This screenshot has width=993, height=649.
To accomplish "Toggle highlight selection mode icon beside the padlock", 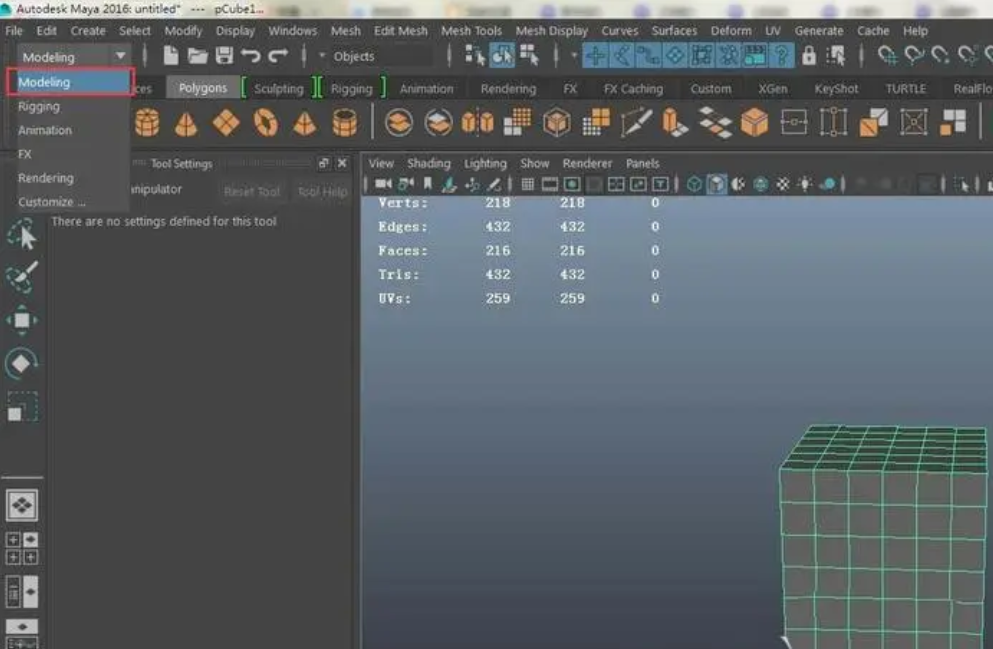I will 835,56.
